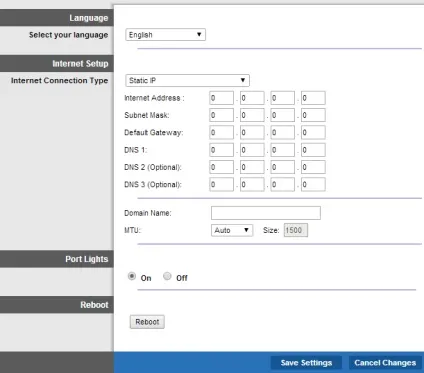Click second octet of DNS 3 (Optional)
424x373 pixels.
tap(252, 185)
